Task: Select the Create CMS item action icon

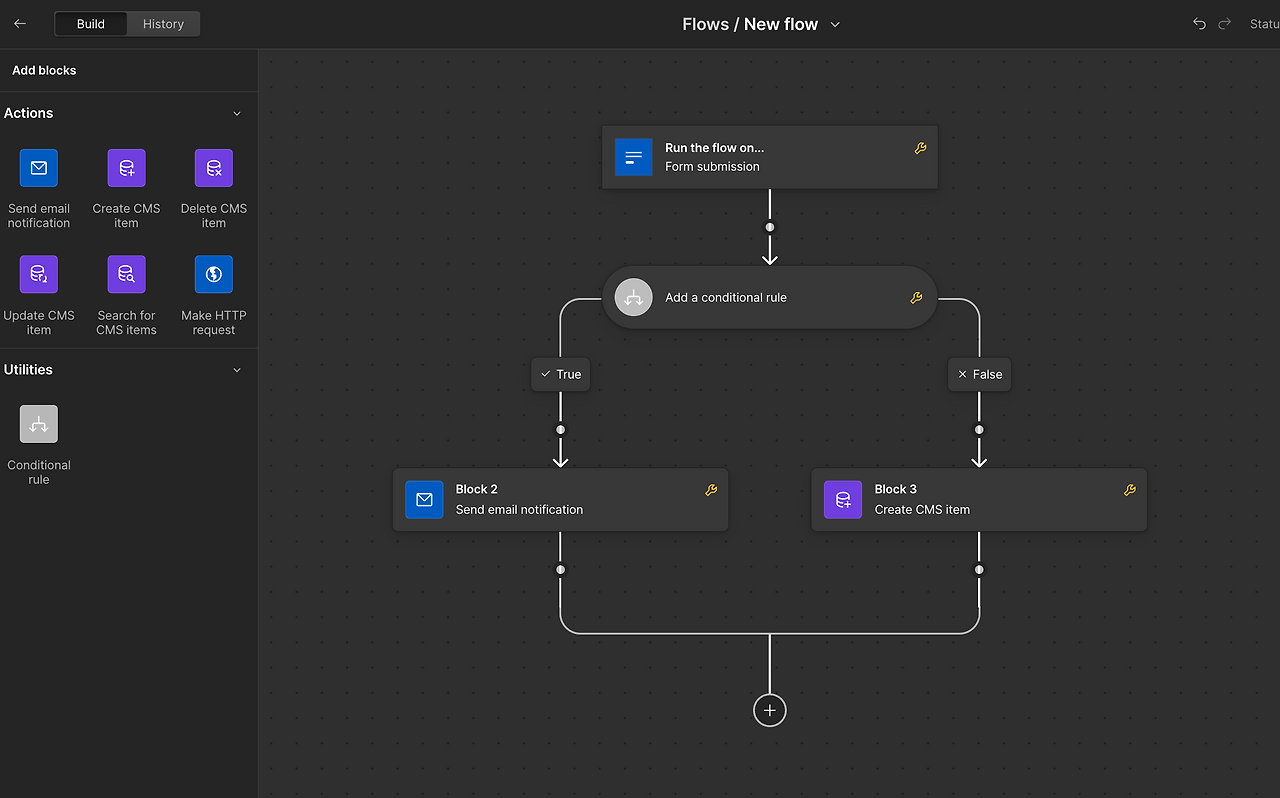Action: pyautogui.click(x=126, y=168)
